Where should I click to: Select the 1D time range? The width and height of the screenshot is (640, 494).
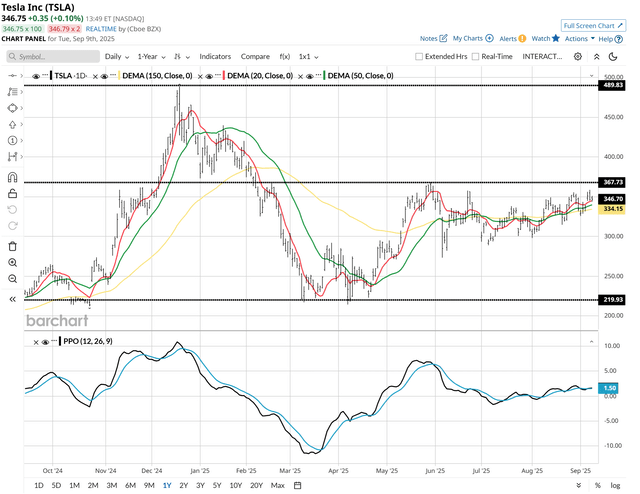pyautogui.click(x=38, y=485)
